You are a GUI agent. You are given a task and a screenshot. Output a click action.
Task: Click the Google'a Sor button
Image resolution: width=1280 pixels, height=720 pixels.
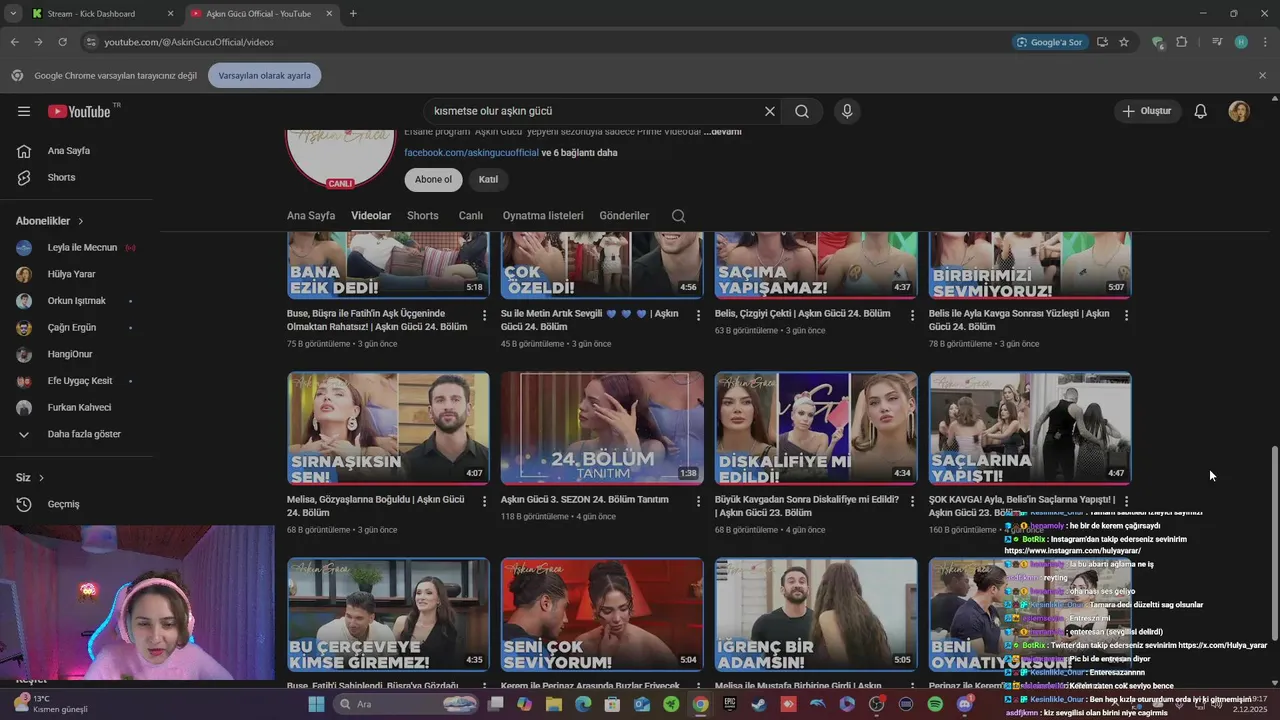click(1049, 42)
